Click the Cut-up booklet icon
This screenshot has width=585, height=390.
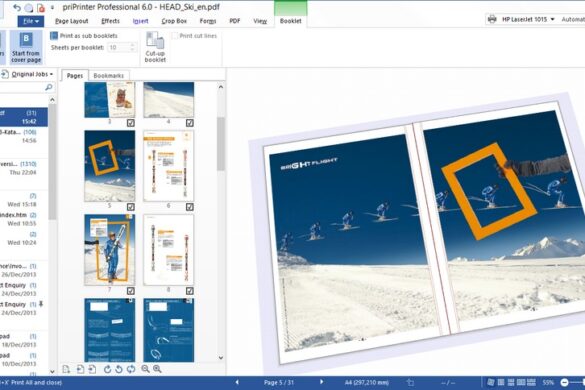155,41
